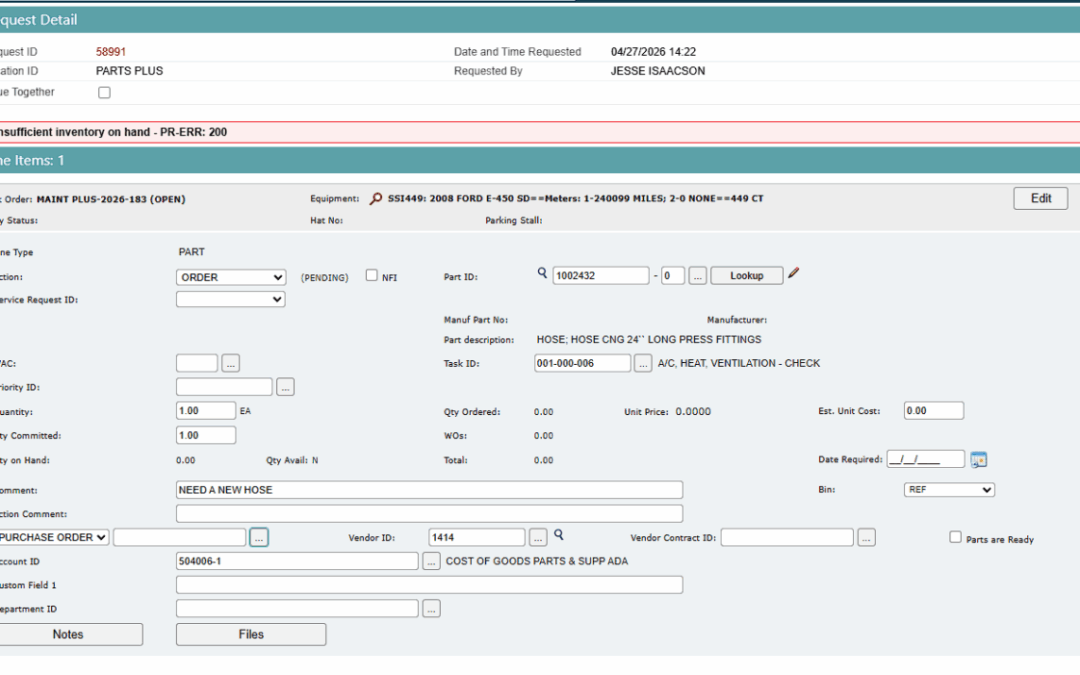Open the Part ID ellipsis browse button
The image size is (1080, 675).
click(x=697, y=276)
